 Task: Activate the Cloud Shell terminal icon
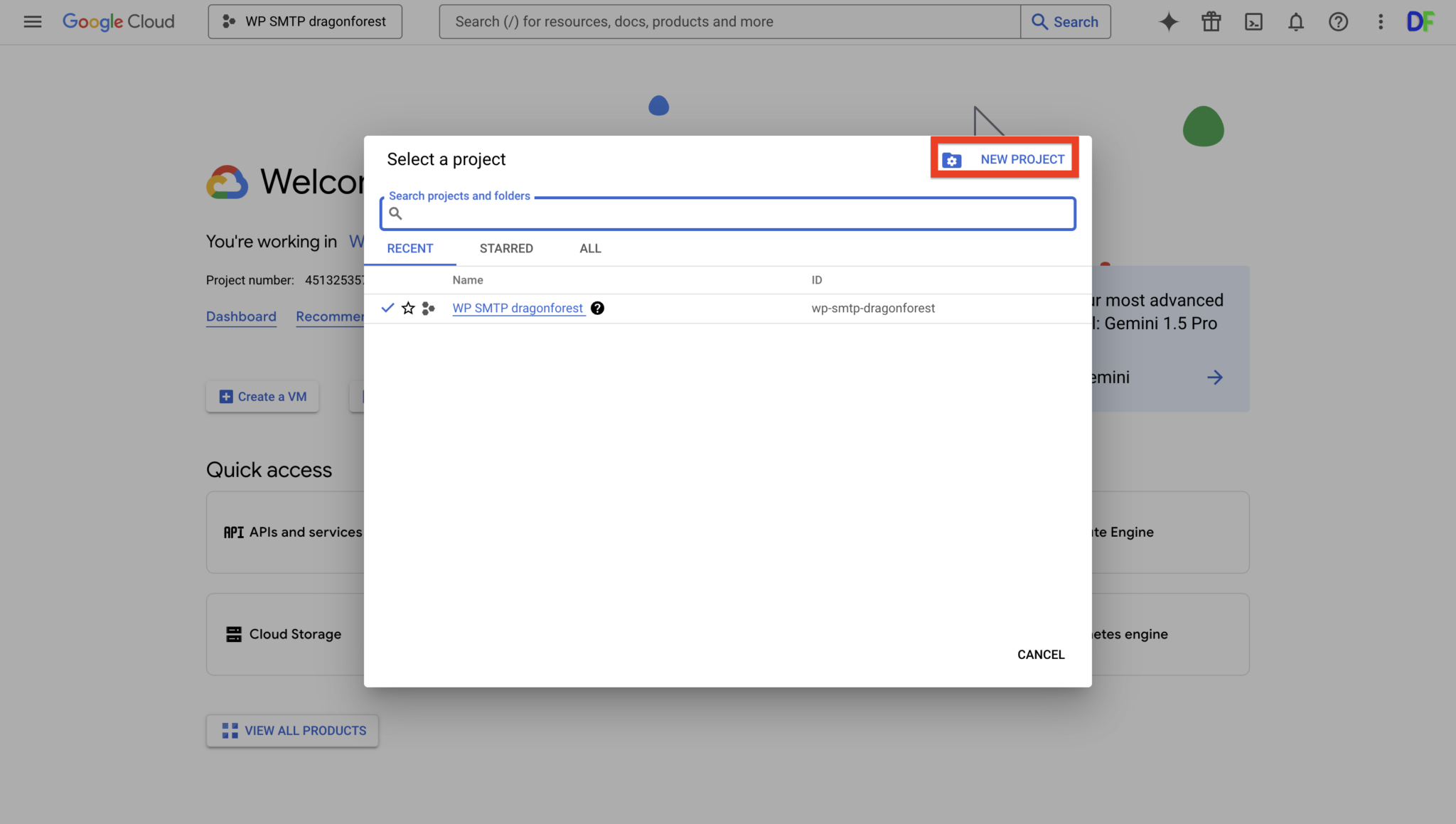click(1254, 21)
